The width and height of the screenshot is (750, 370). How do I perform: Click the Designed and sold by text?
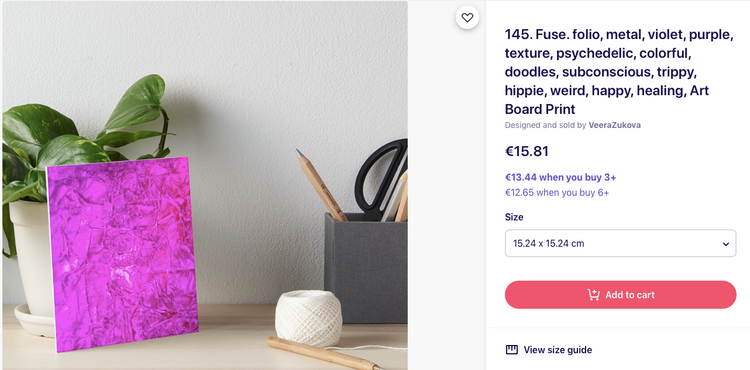545,125
